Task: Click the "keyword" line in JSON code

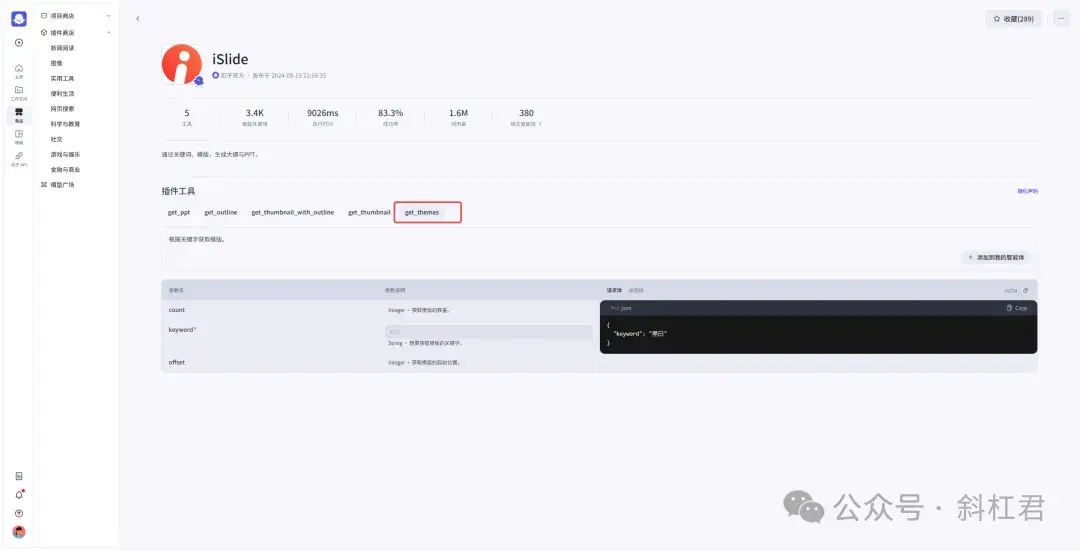Action: (641, 333)
